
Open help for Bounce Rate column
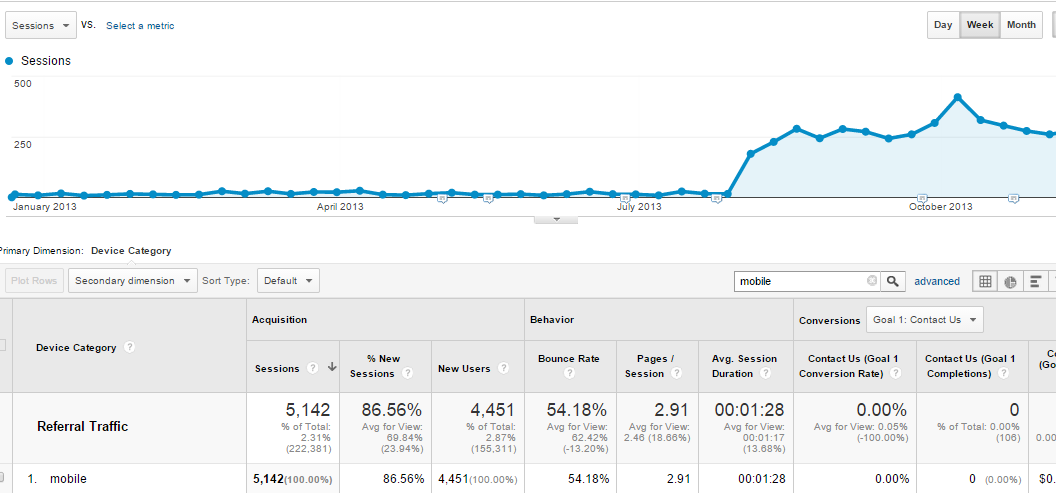tap(569, 373)
